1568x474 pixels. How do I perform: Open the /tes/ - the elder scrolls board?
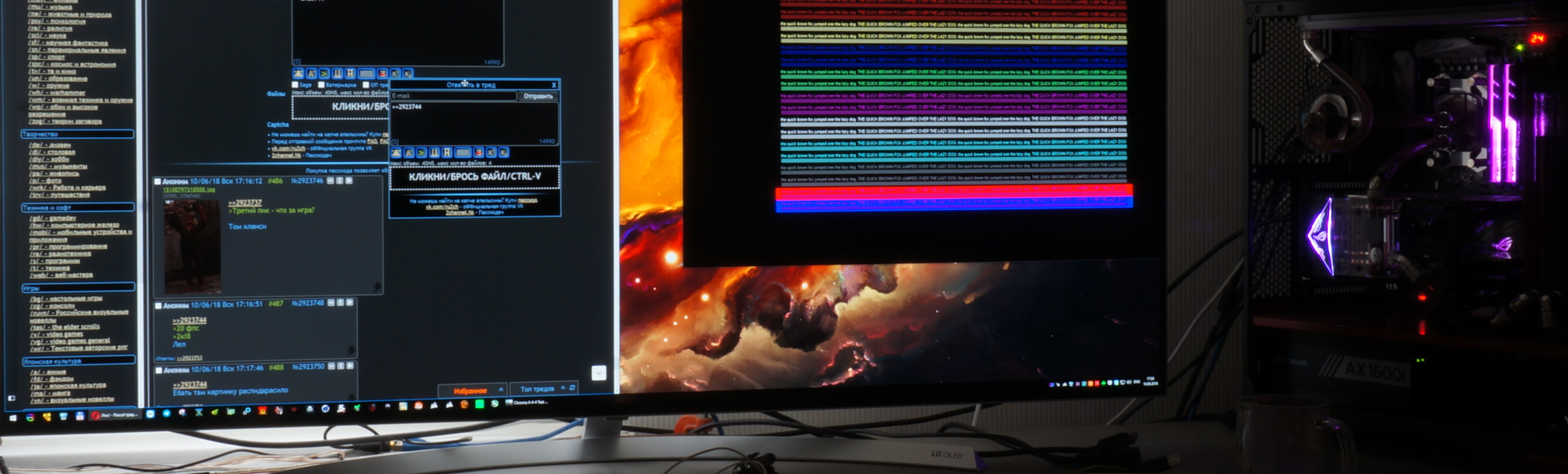click(x=64, y=327)
